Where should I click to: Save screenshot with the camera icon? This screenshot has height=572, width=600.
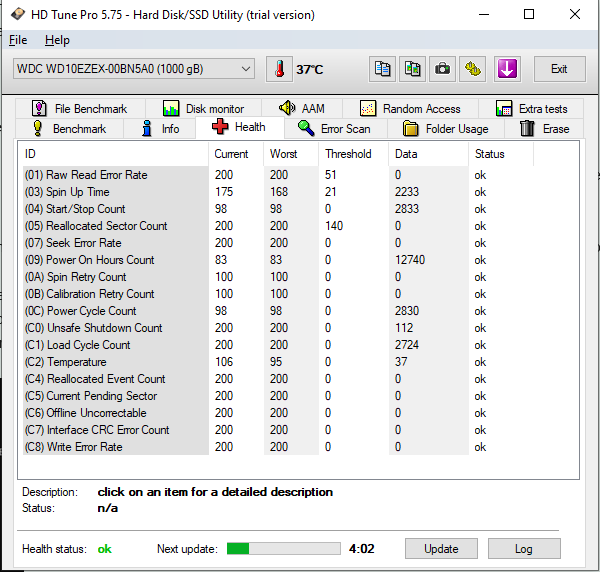[x=442, y=69]
